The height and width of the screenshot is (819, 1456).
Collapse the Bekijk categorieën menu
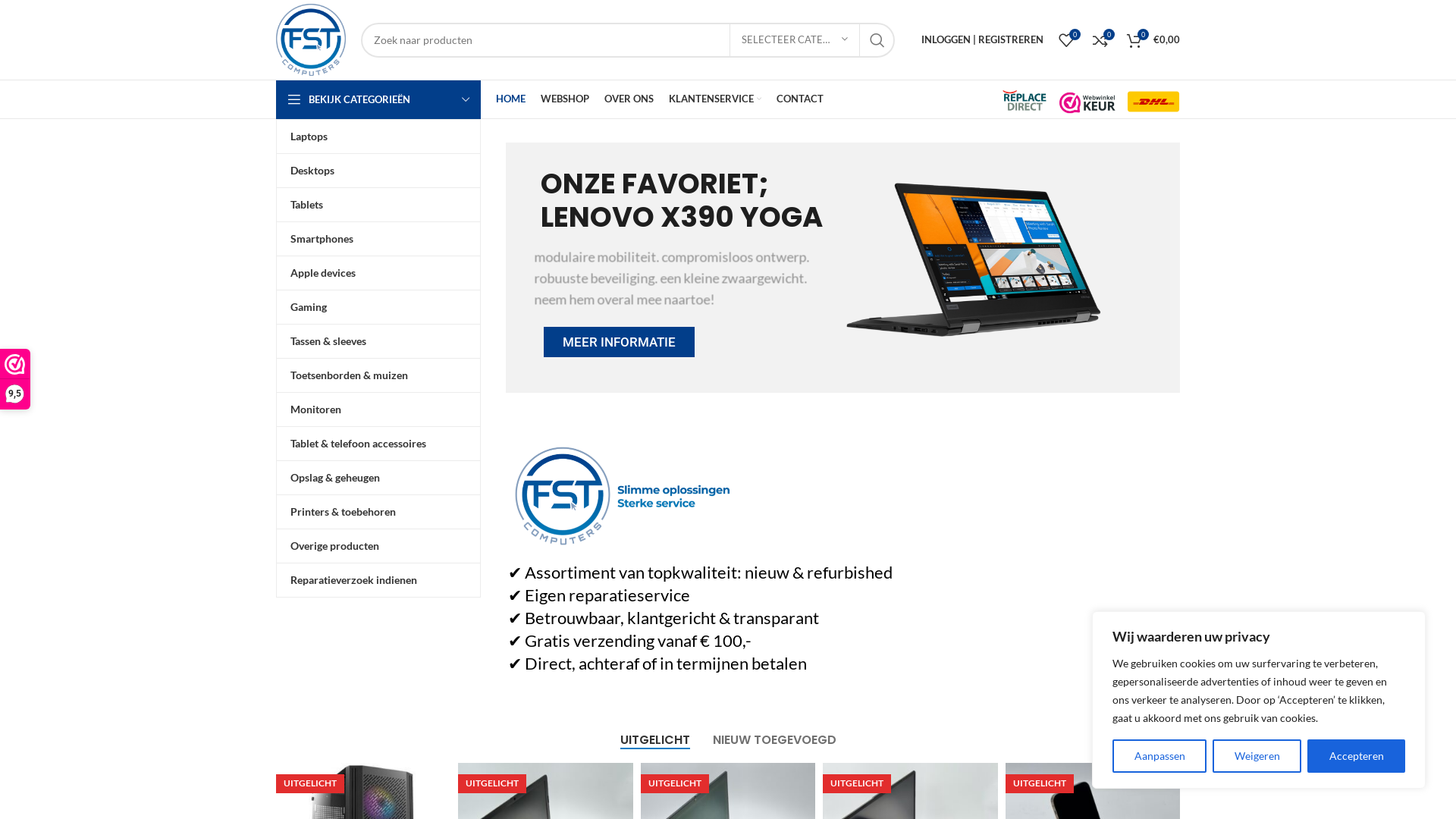(x=378, y=99)
